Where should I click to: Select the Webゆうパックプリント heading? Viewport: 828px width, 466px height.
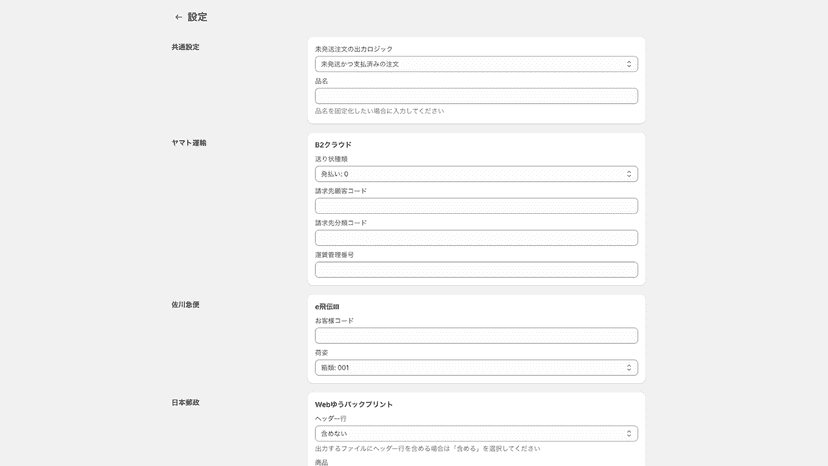354,404
